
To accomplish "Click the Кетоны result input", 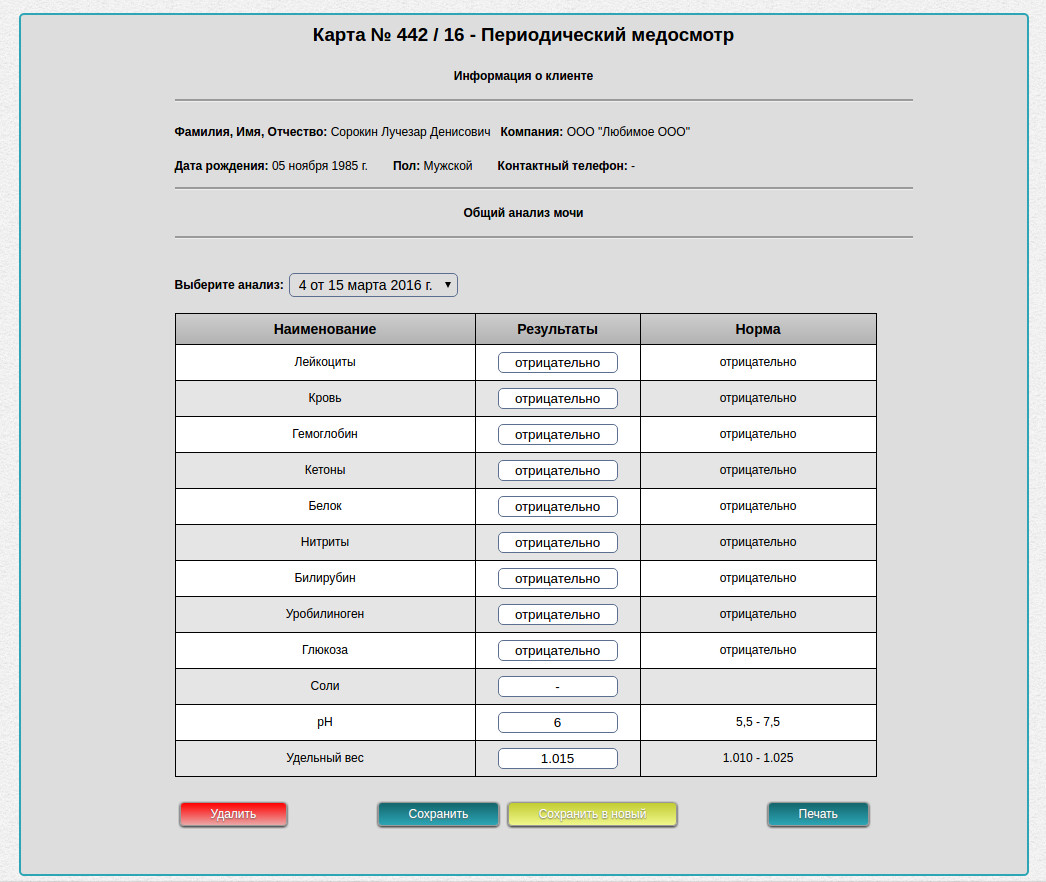I will [x=557, y=471].
